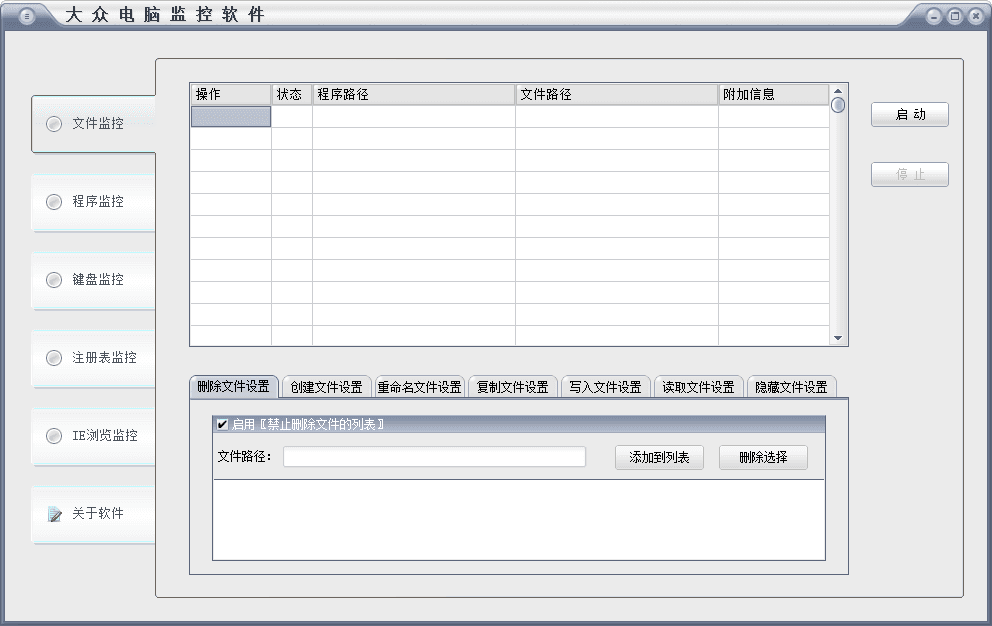
Task: Select the 注册表监控 round icon
Action: click(54, 358)
